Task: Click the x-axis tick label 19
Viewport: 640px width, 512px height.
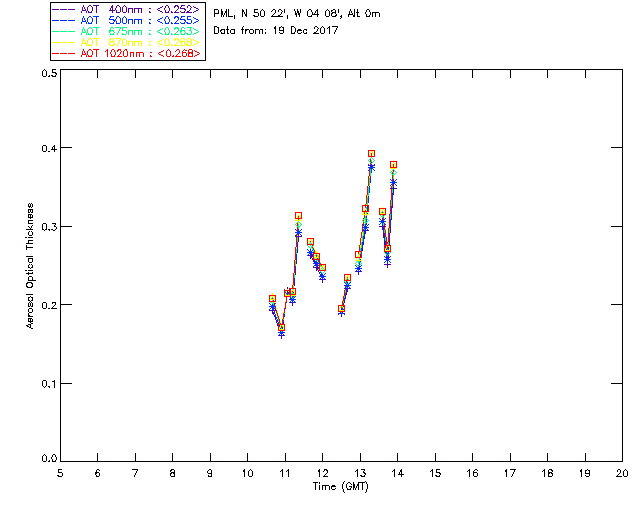Action: tap(585, 473)
